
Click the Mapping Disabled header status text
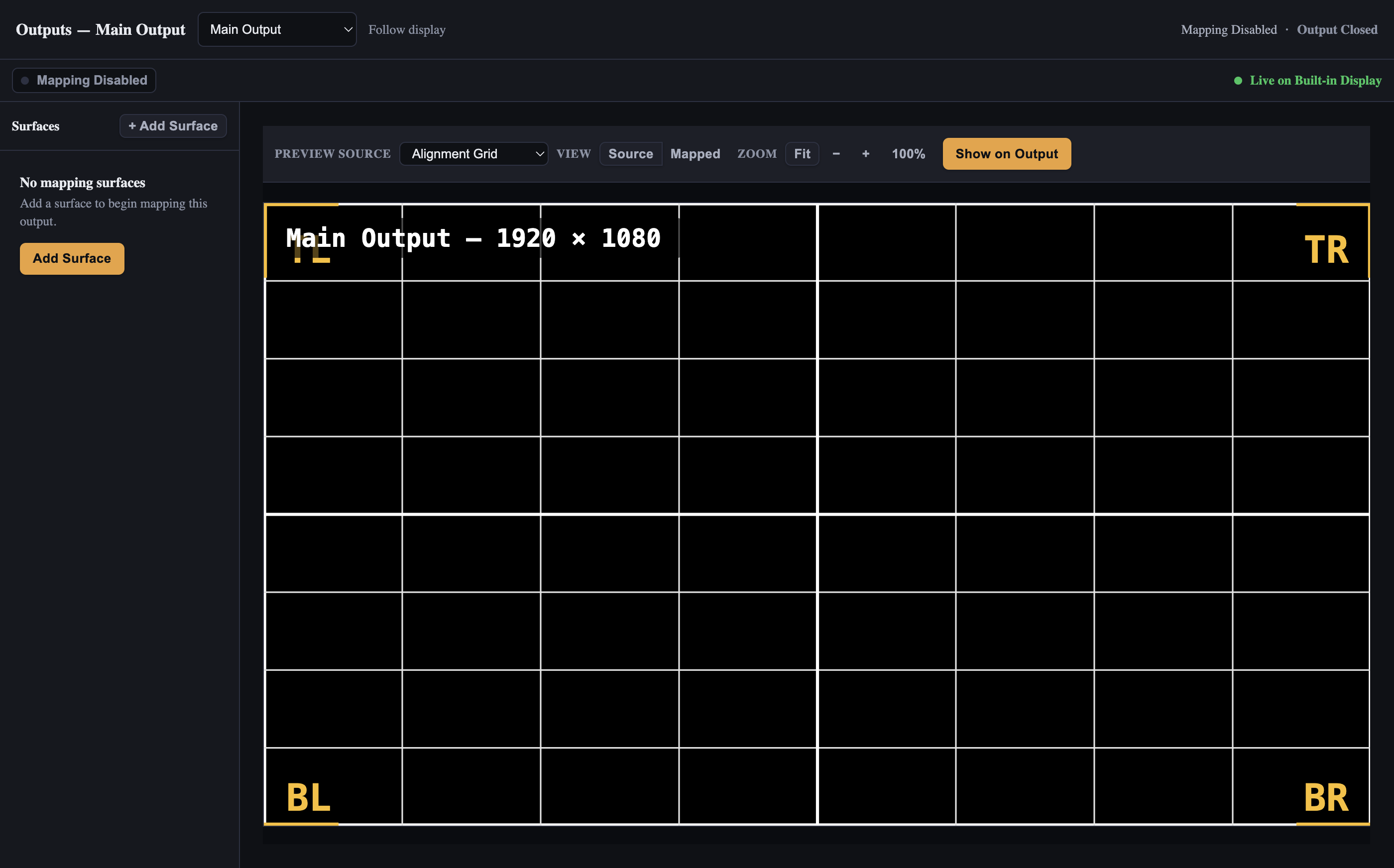pos(1228,29)
